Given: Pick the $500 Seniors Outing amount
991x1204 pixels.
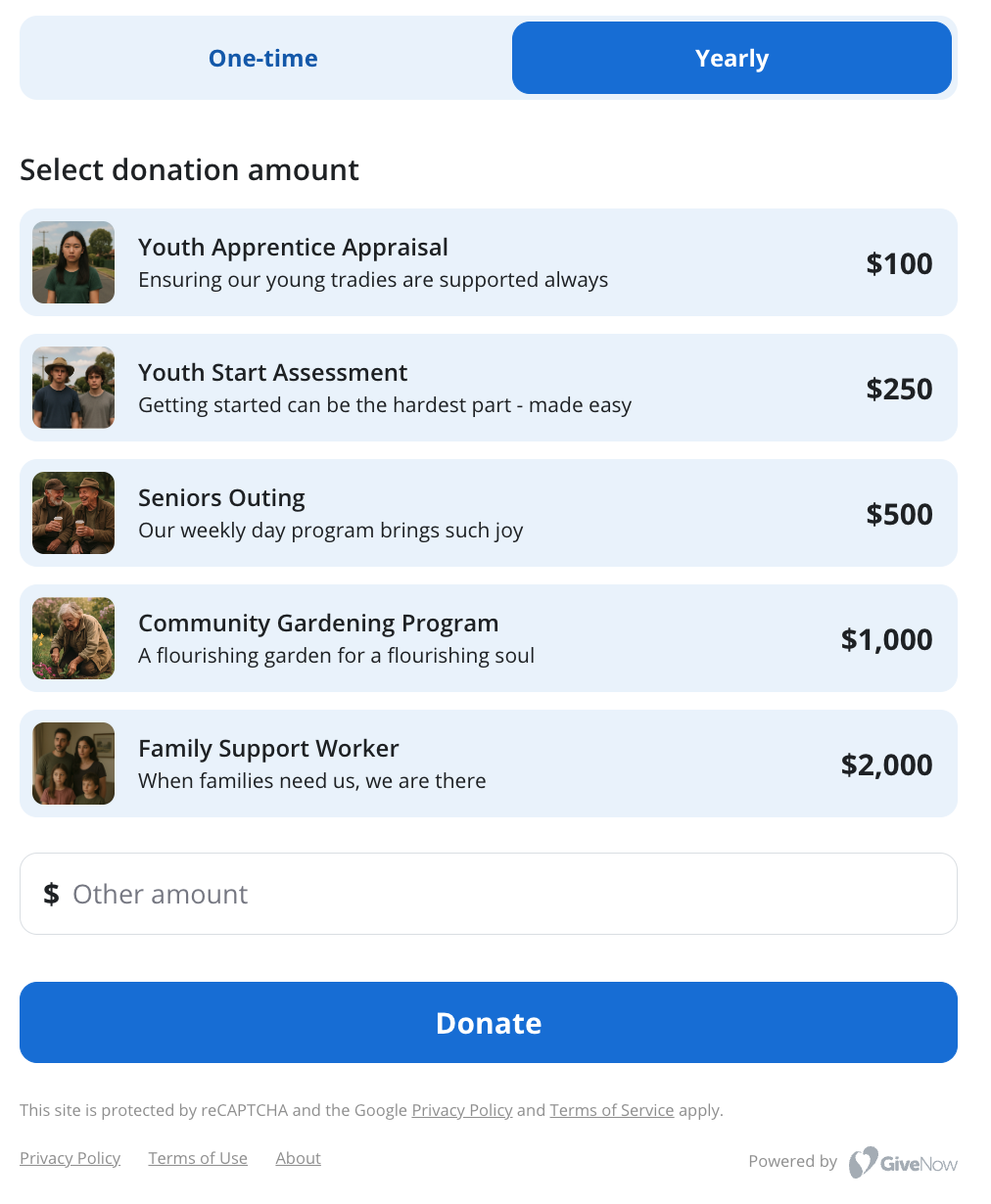Looking at the screenshot, I should point(489,513).
